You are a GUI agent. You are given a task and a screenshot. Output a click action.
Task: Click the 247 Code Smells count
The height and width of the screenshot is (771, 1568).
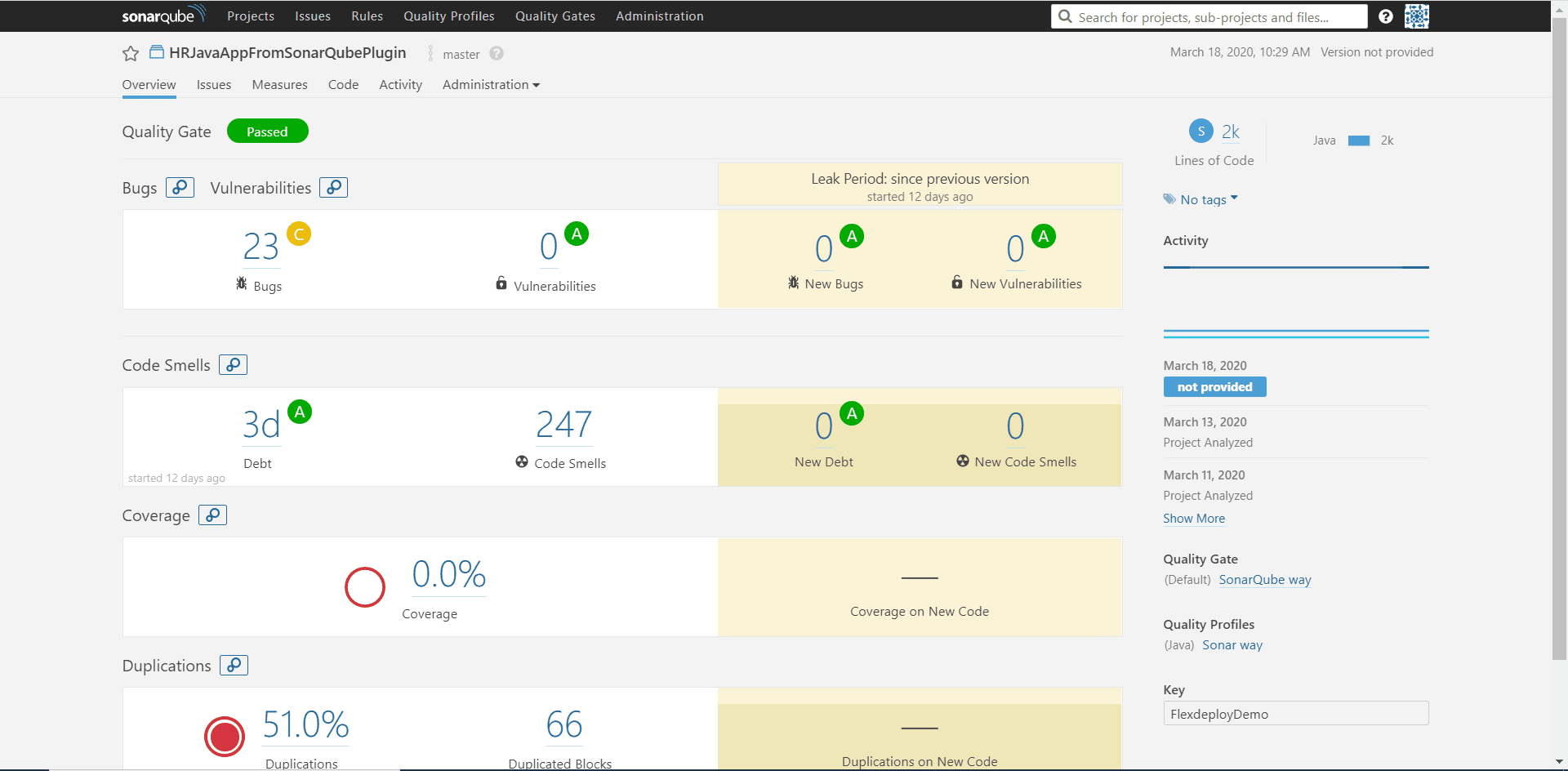563,425
